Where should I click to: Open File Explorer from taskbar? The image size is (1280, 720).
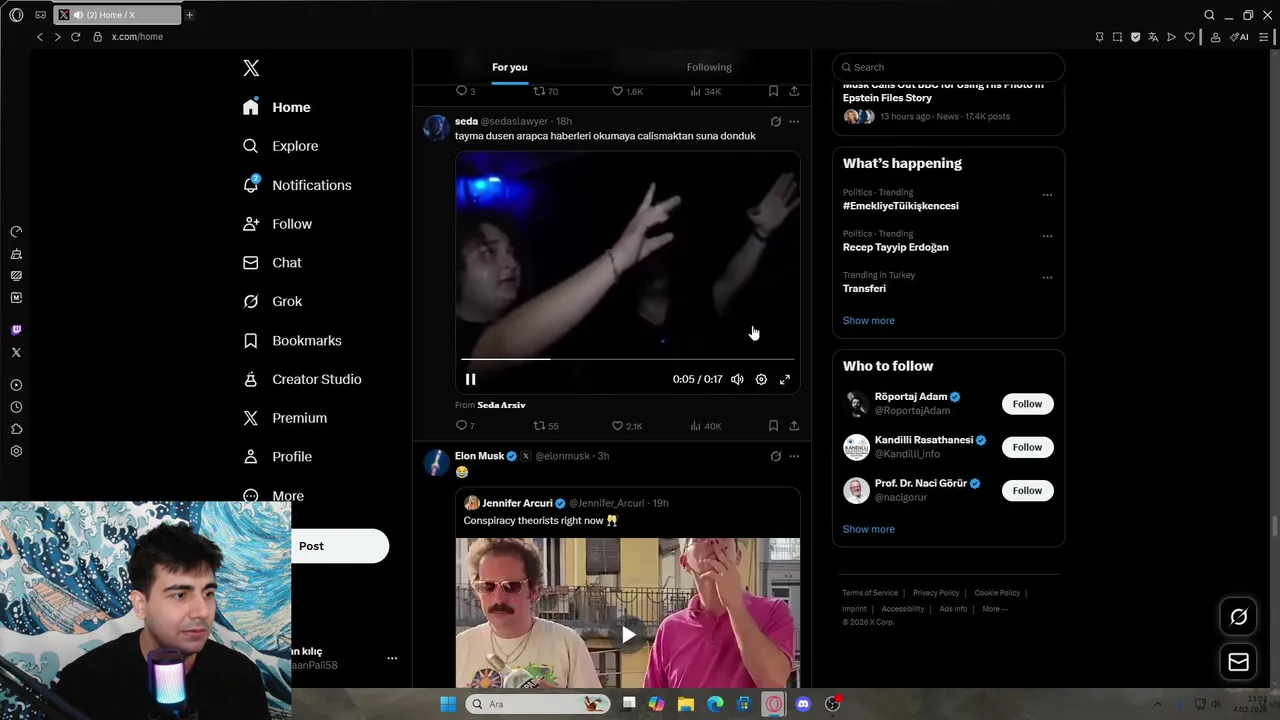click(x=685, y=704)
